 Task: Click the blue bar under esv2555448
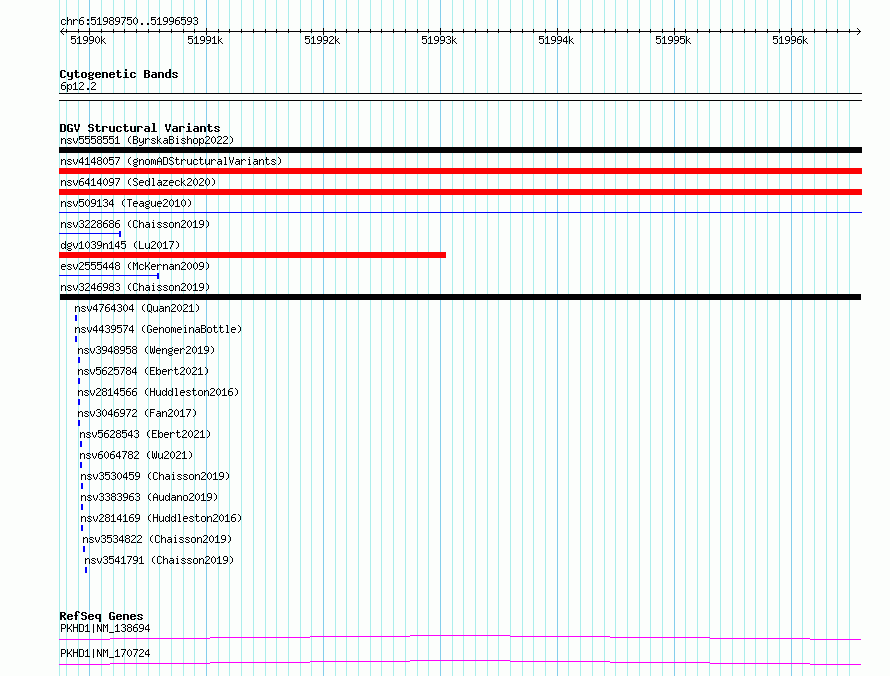tap(109, 275)
